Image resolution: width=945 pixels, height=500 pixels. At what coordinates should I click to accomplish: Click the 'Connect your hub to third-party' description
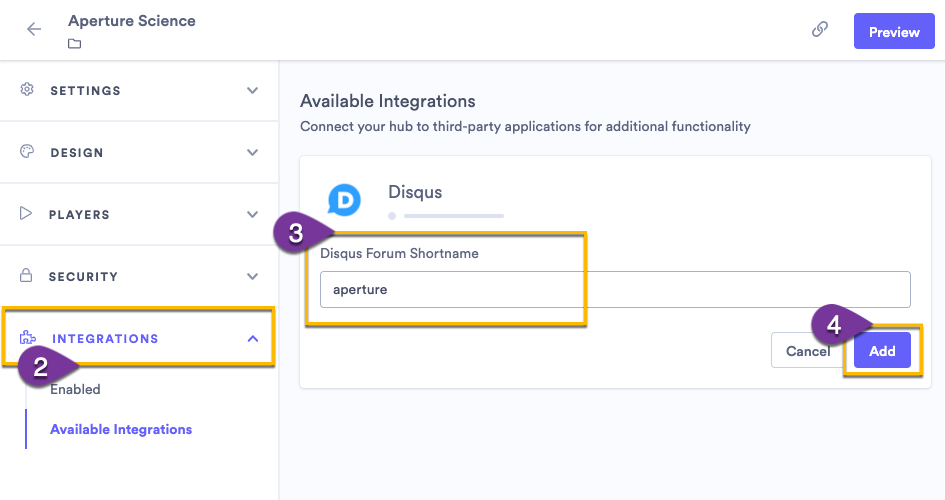click(x=525, y=127)
